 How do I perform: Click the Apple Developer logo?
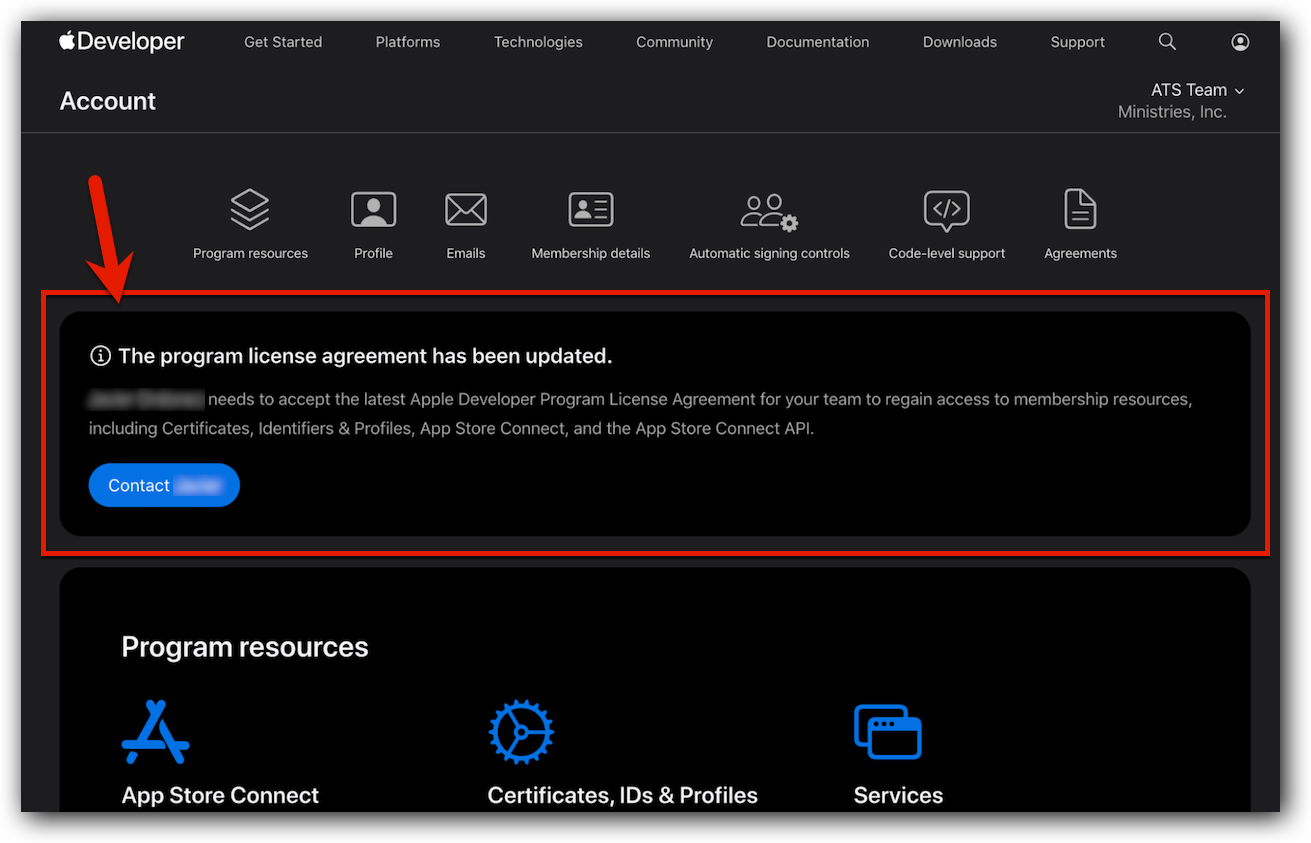click(x=122, y=41)
